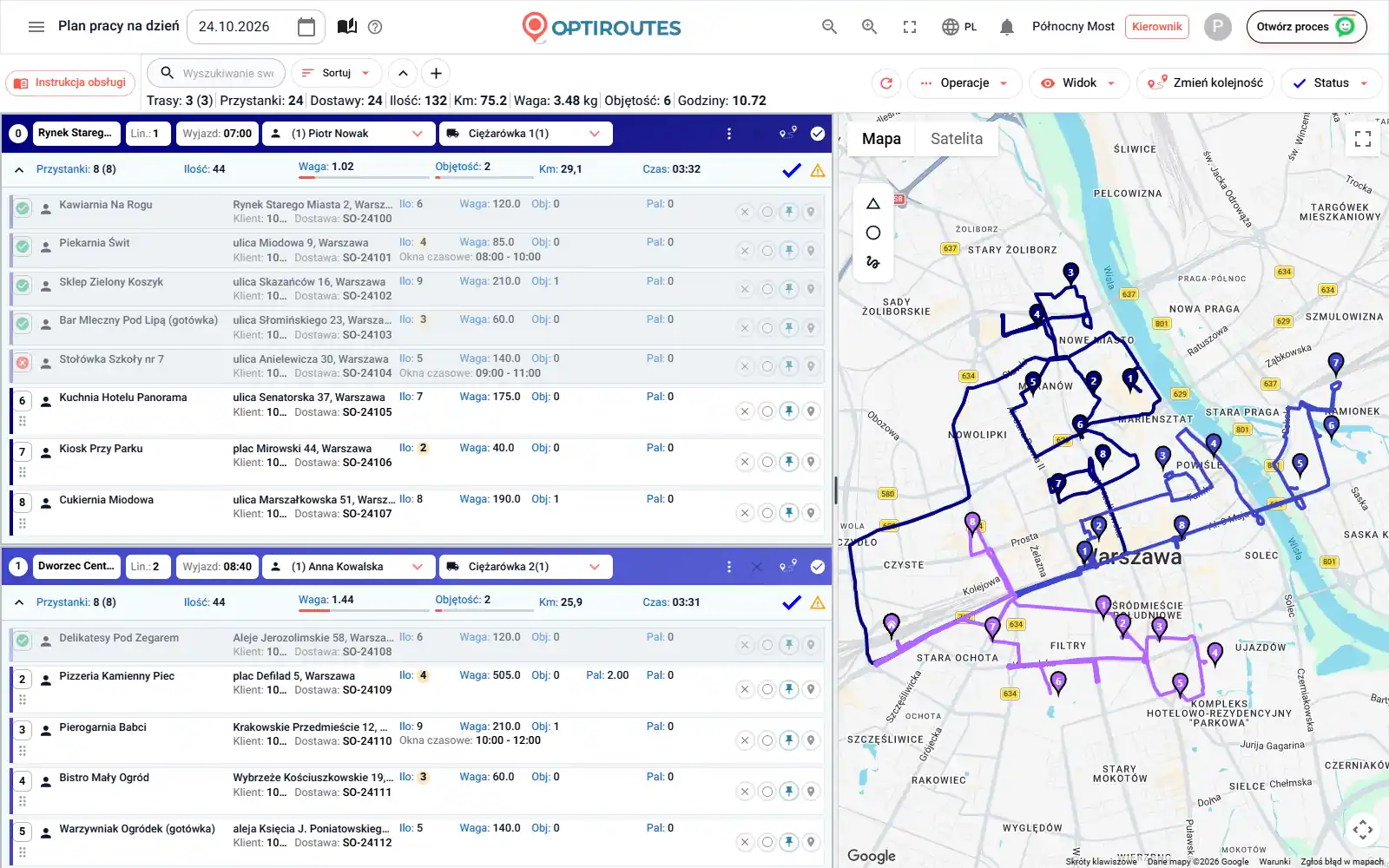
Task: Open the Operacje dropdown
Action: coord(964,83)
